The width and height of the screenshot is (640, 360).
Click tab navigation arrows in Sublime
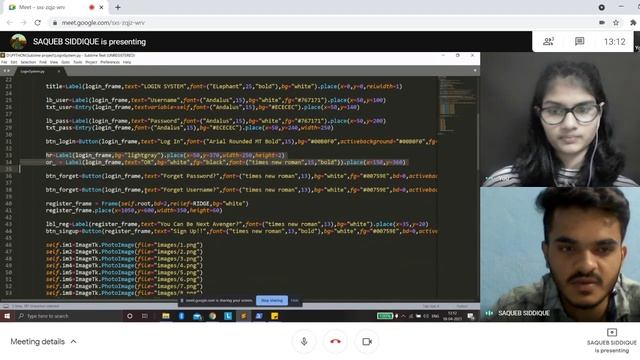(7, 71)
